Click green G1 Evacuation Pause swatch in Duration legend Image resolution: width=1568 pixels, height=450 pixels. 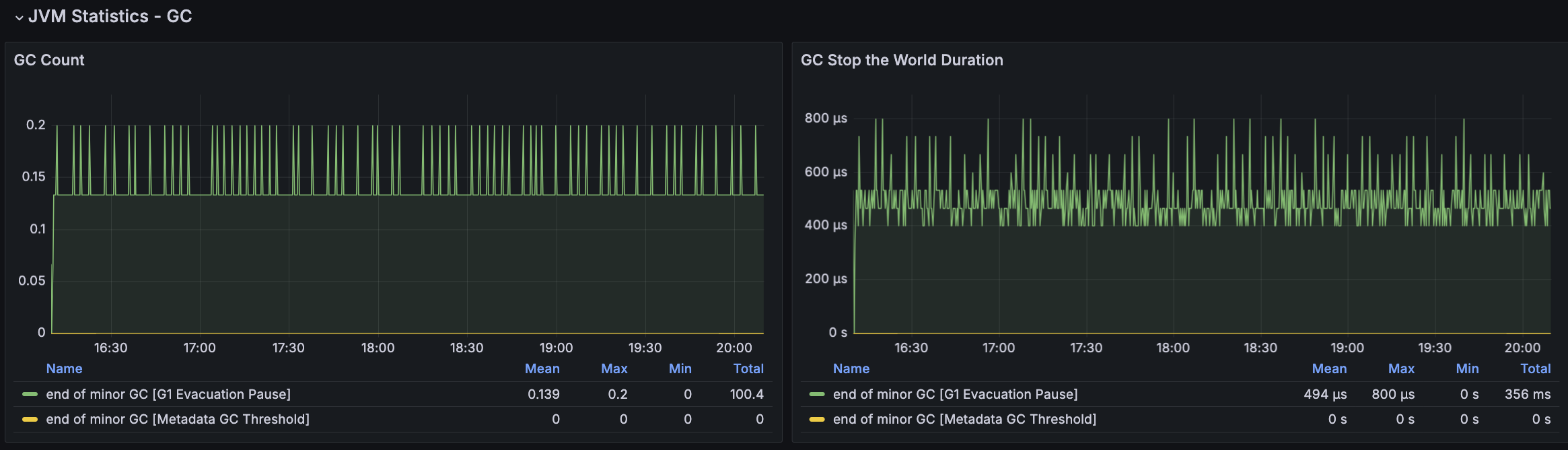pyautogui.click(x=817, y=394)
